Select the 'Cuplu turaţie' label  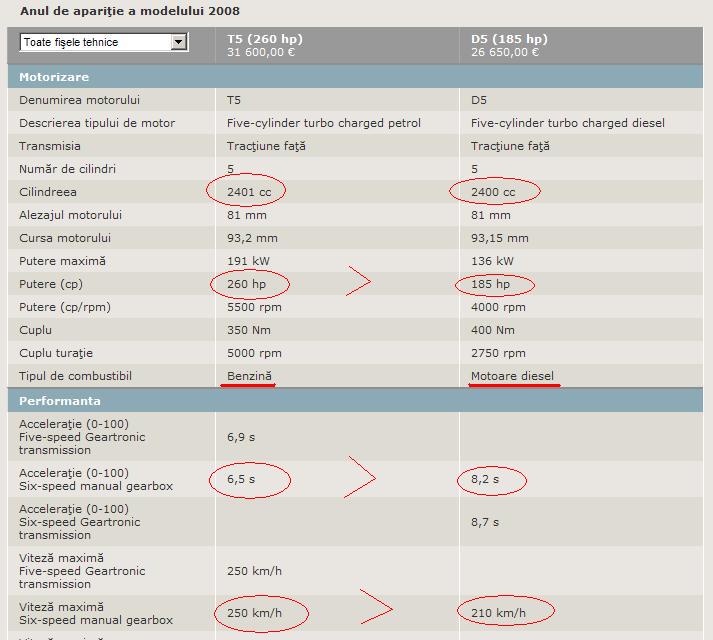[56, 353]
